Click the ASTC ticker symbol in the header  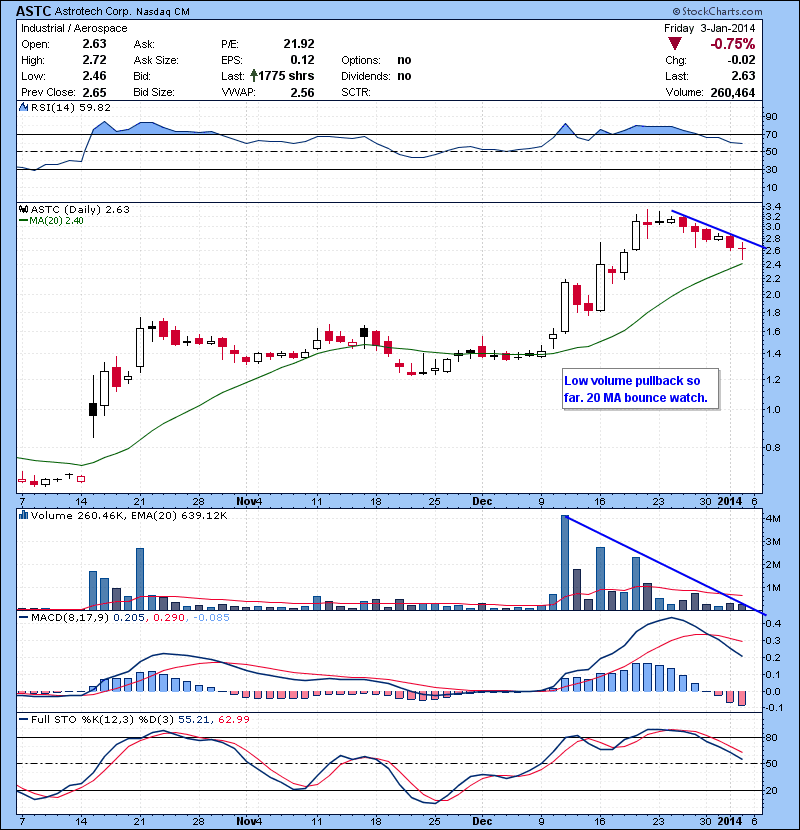pyautogui.click(x=33, y=11)
